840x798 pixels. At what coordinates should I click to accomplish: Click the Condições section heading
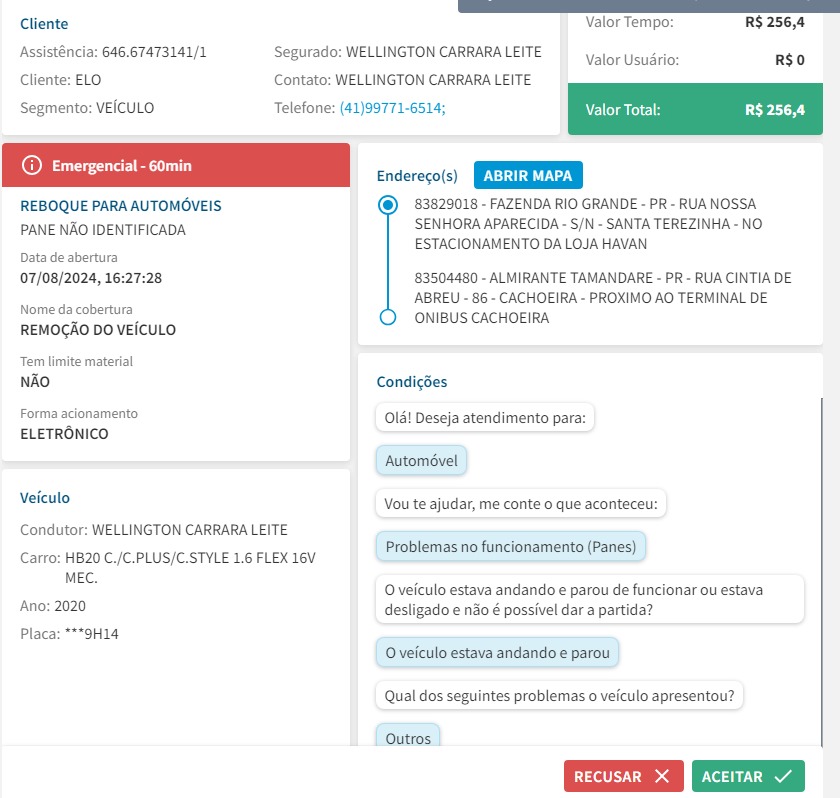(x=411, y=381)
